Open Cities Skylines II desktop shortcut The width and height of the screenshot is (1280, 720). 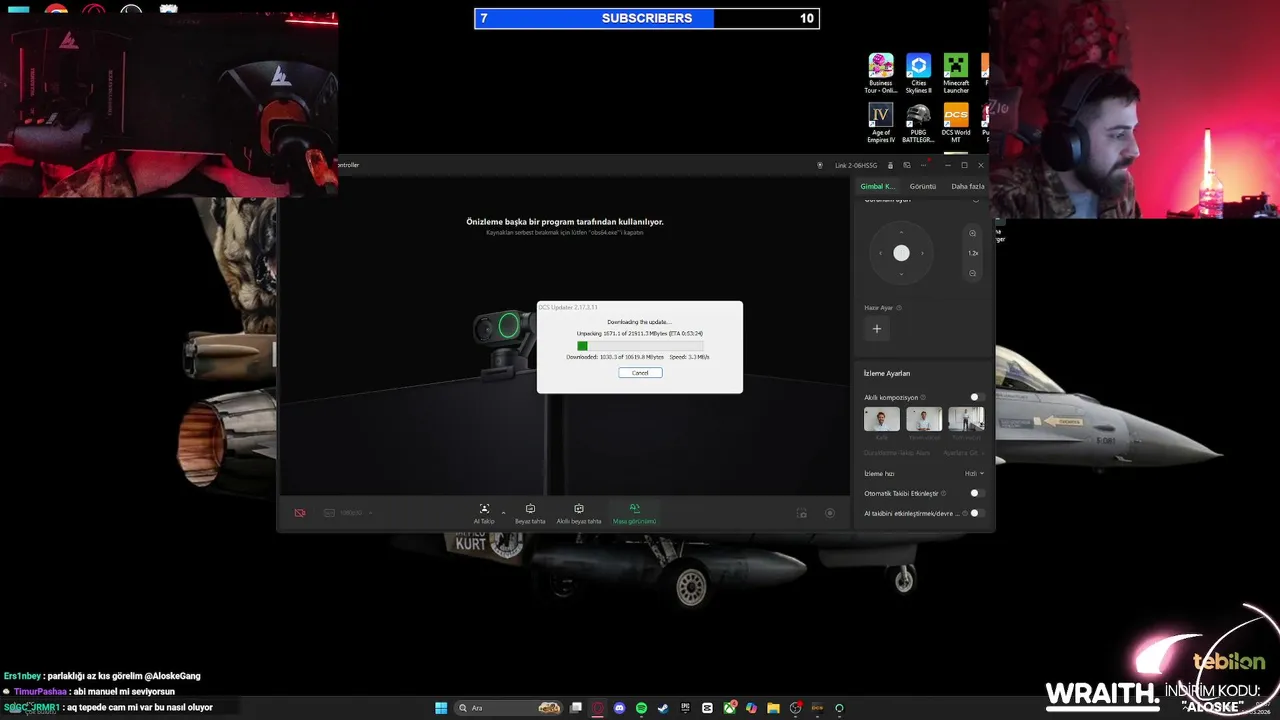point(919,74)
